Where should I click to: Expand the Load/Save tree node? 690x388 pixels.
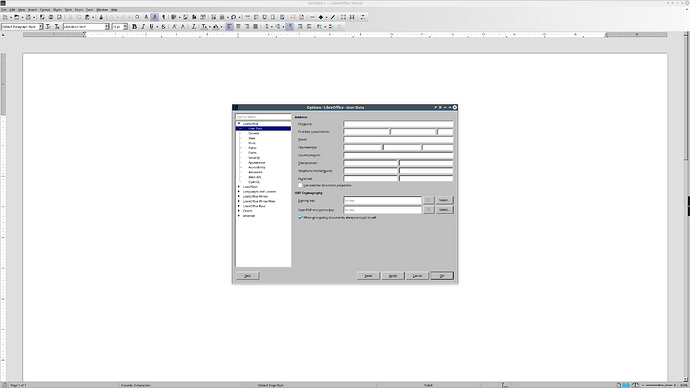pos(239,187)
